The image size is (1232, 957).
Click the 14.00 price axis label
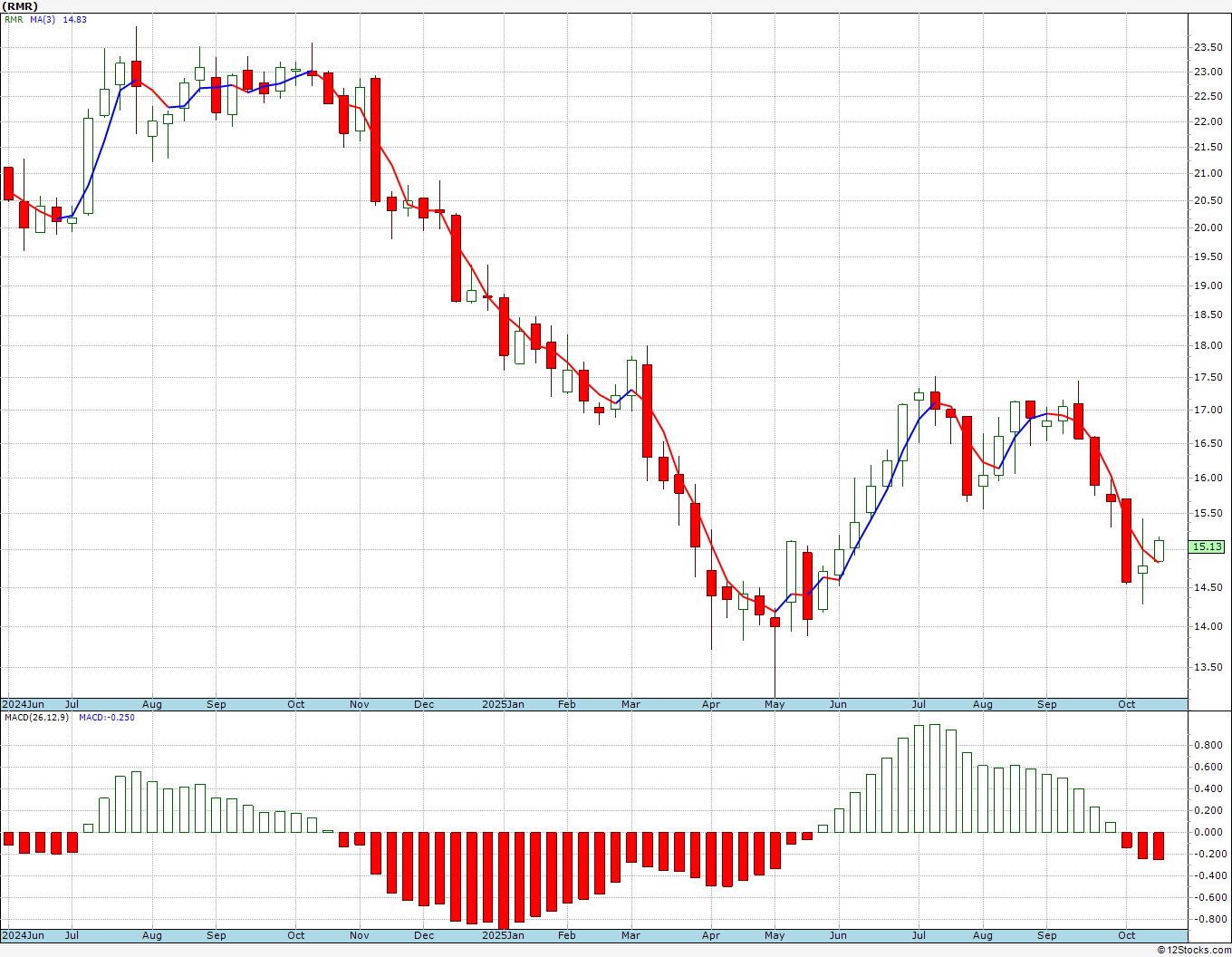coord(1208,626)
